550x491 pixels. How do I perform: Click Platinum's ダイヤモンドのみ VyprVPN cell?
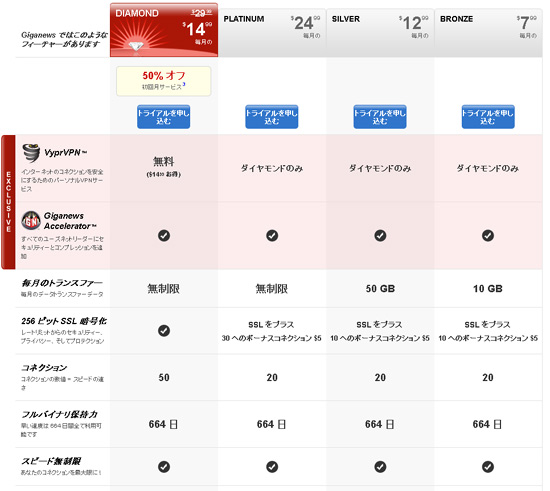[x=272, y=168]
